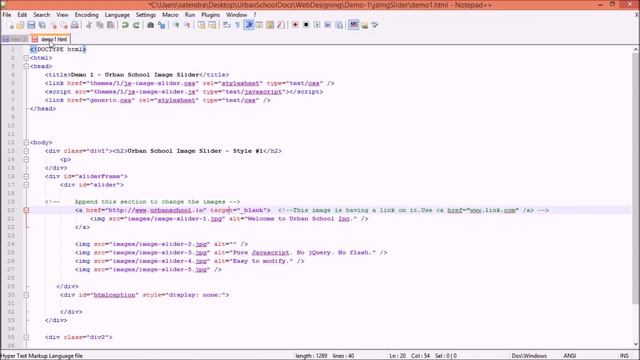The height and width of the screenshot is (360, 640).
Task: Toggle word wrap in the toolbar
Action: [x=227, y=25]
